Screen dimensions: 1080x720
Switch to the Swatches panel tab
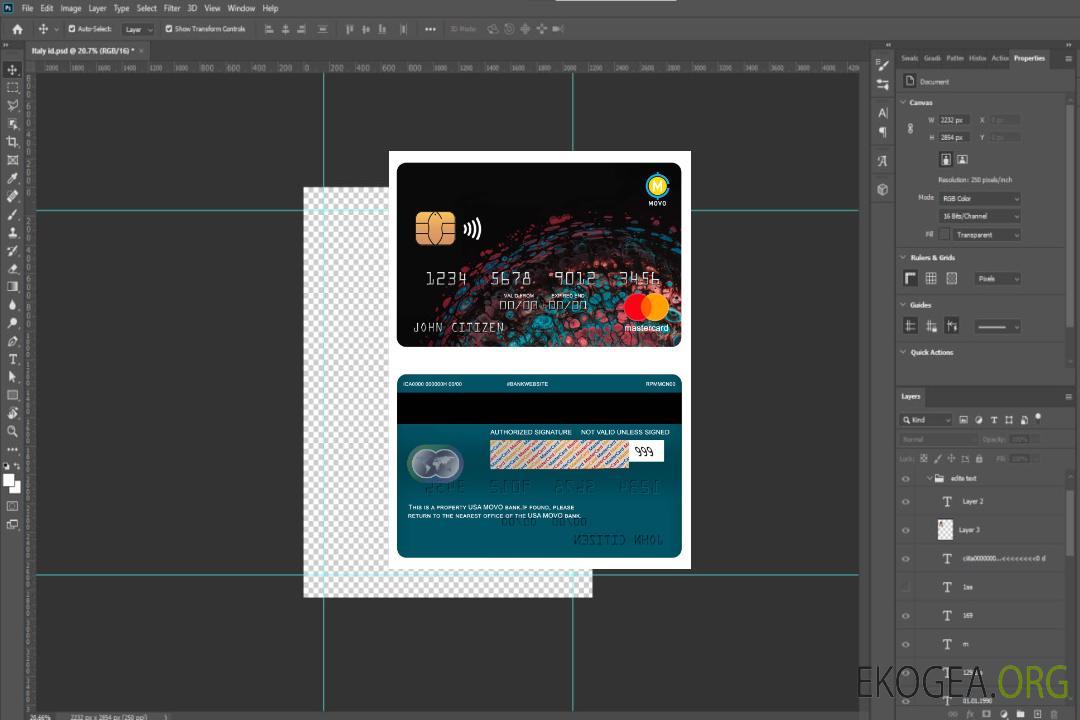(x=910, y=58)
